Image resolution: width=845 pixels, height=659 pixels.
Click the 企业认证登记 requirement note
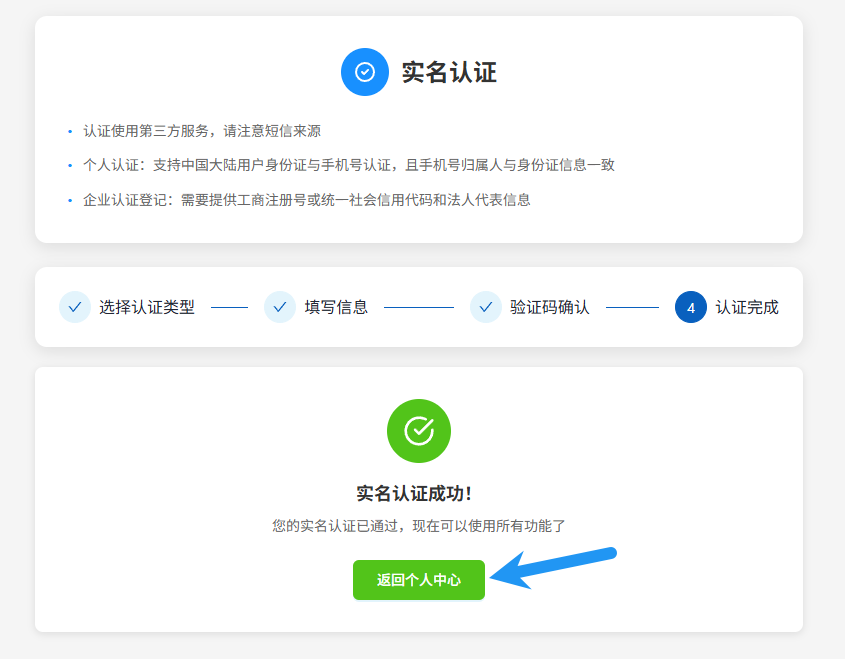(x=306, y=200)
